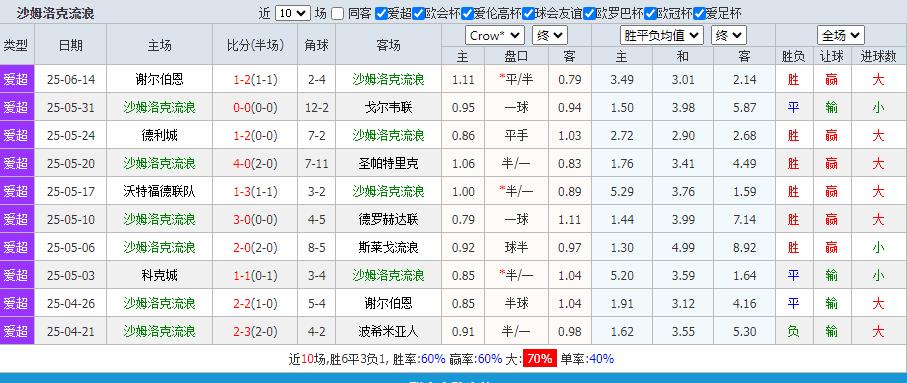Click the 负 result on the 25-04-21 row
907x383 pixels.
pyautogui.click(x=793, y=331)
